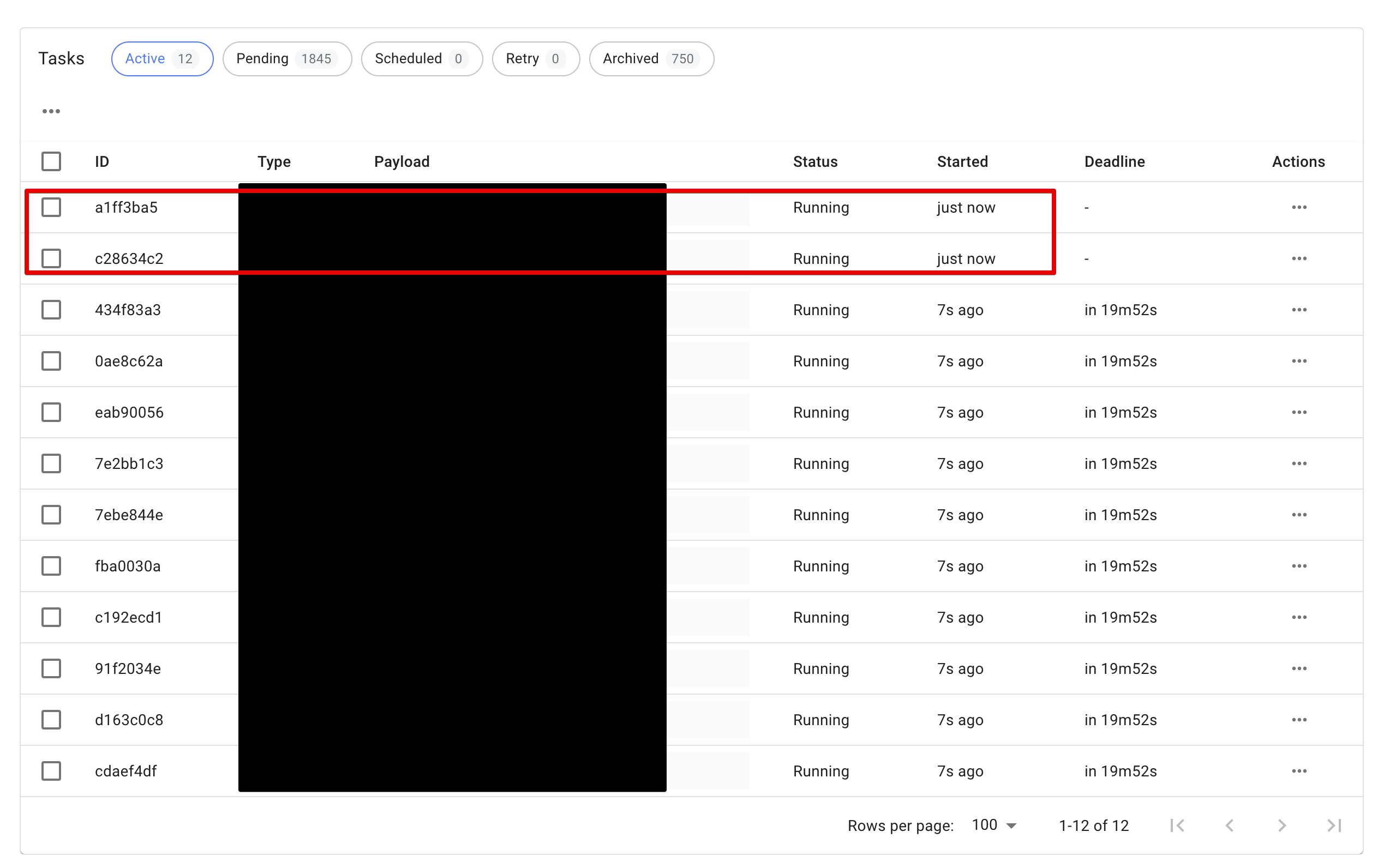Go to first page arrow icon
The width and height of the screenshot is (1378, 868).
tap(1177, 824)
